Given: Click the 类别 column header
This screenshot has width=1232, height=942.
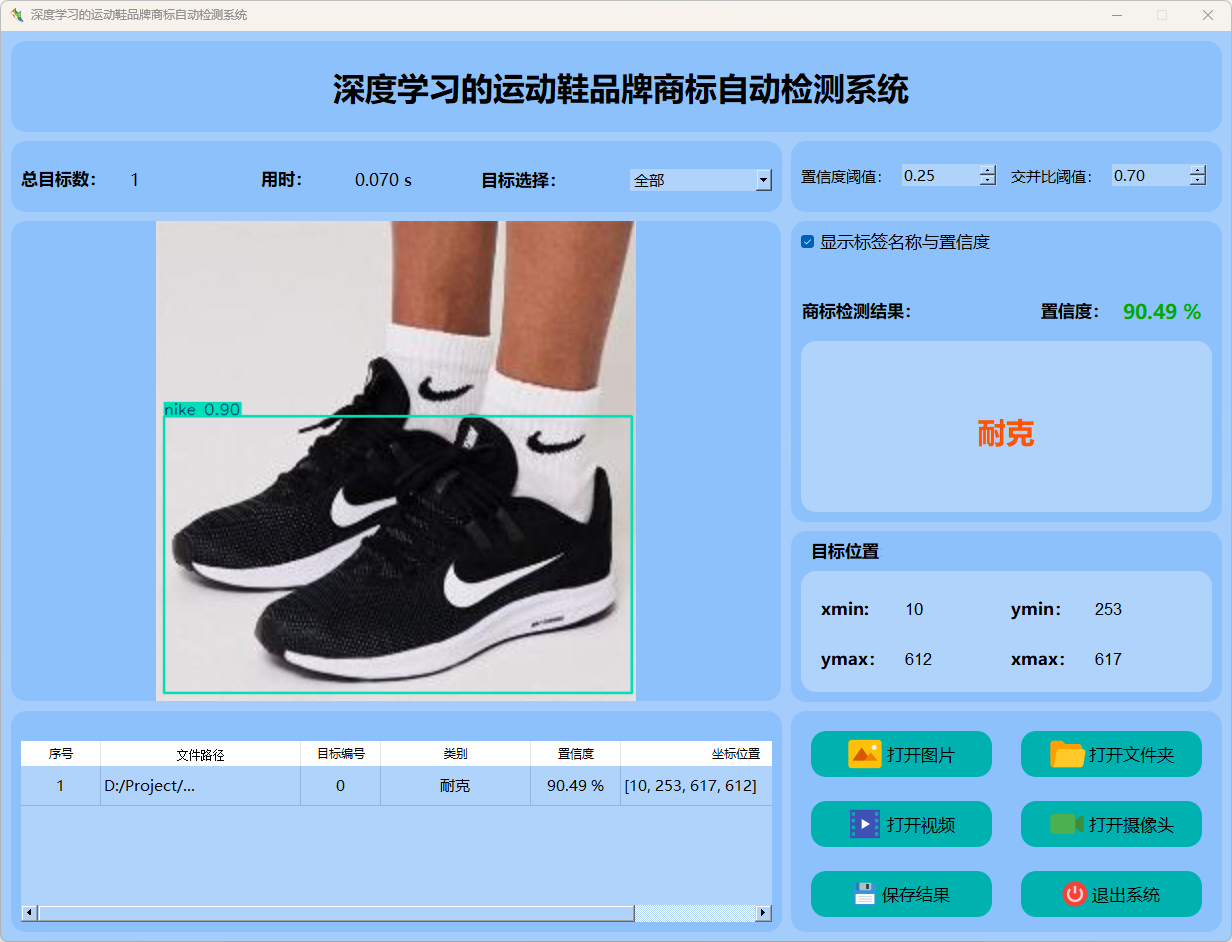Looking at the screenshot, I should [455, 754].
